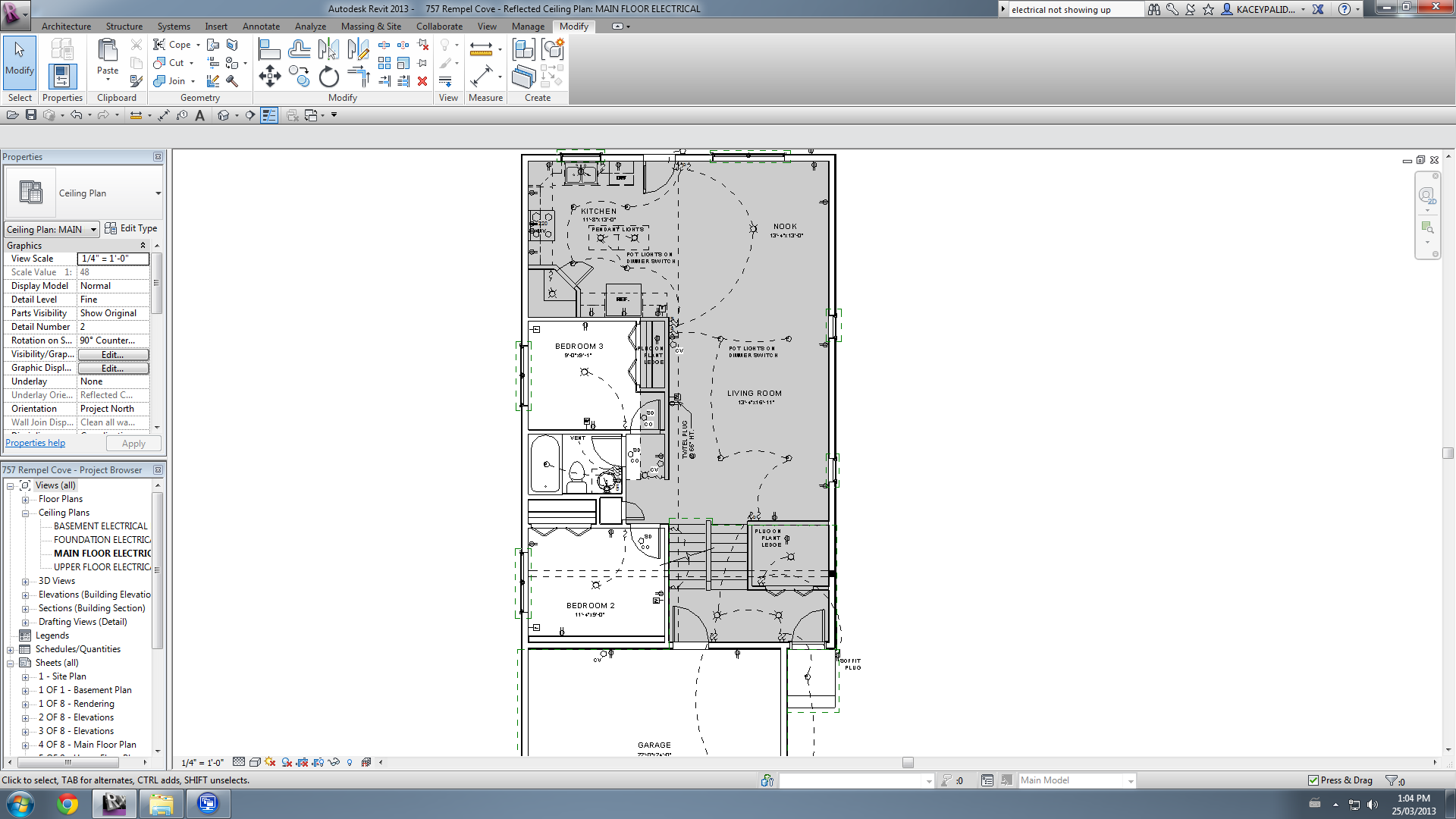
Task: Open the Properties help link
Action: pyautogui.click(x=35, y=444)
